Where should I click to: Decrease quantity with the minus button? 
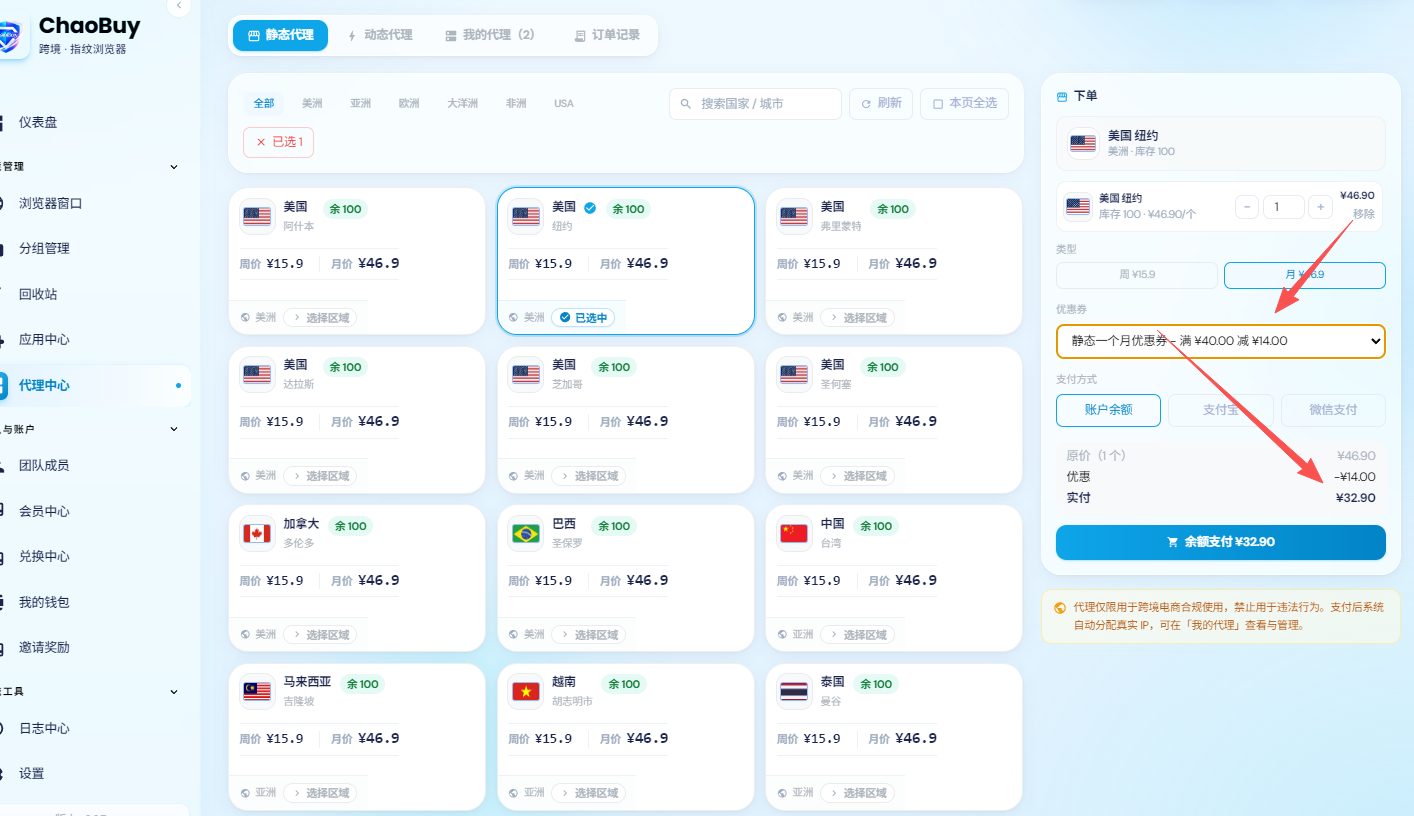(1247, 207)
